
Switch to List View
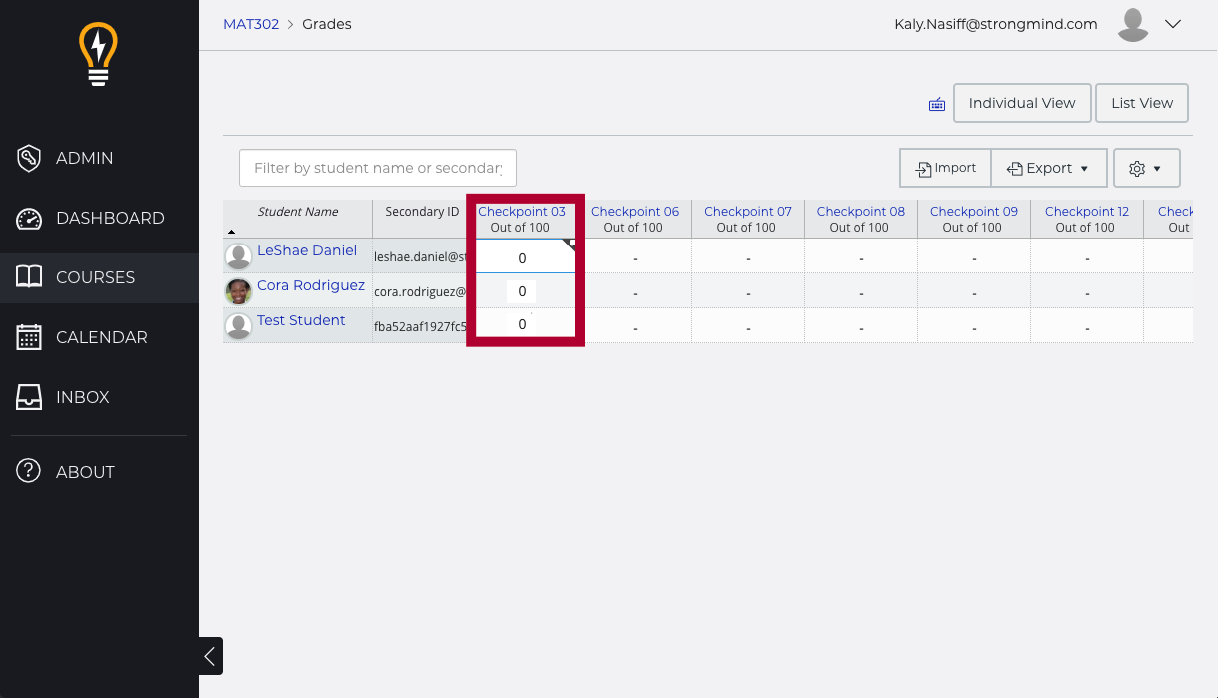[x=1141, y=103]
